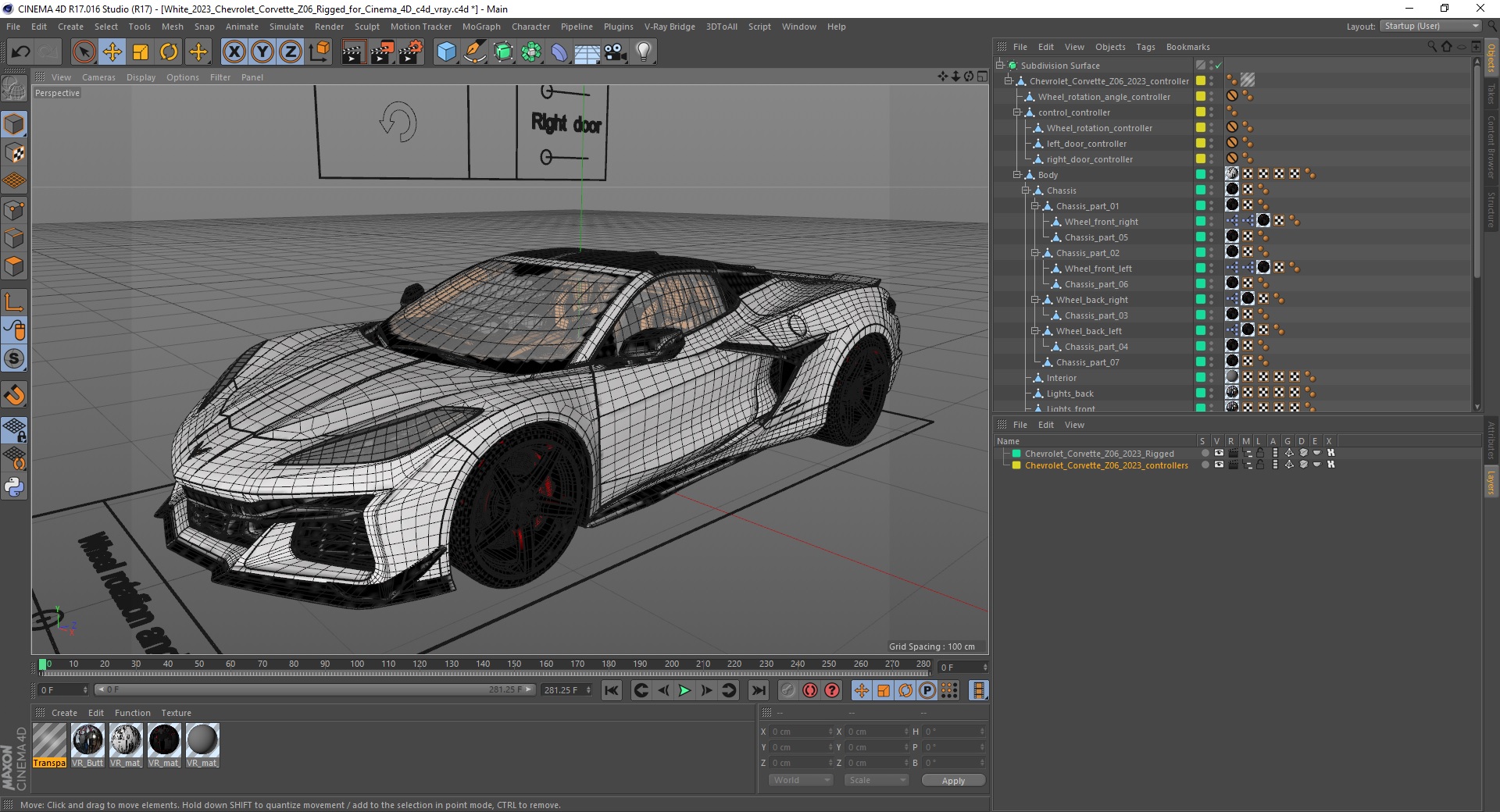
Task: Open Python script icon in sidebar
Action: point(14,487)
